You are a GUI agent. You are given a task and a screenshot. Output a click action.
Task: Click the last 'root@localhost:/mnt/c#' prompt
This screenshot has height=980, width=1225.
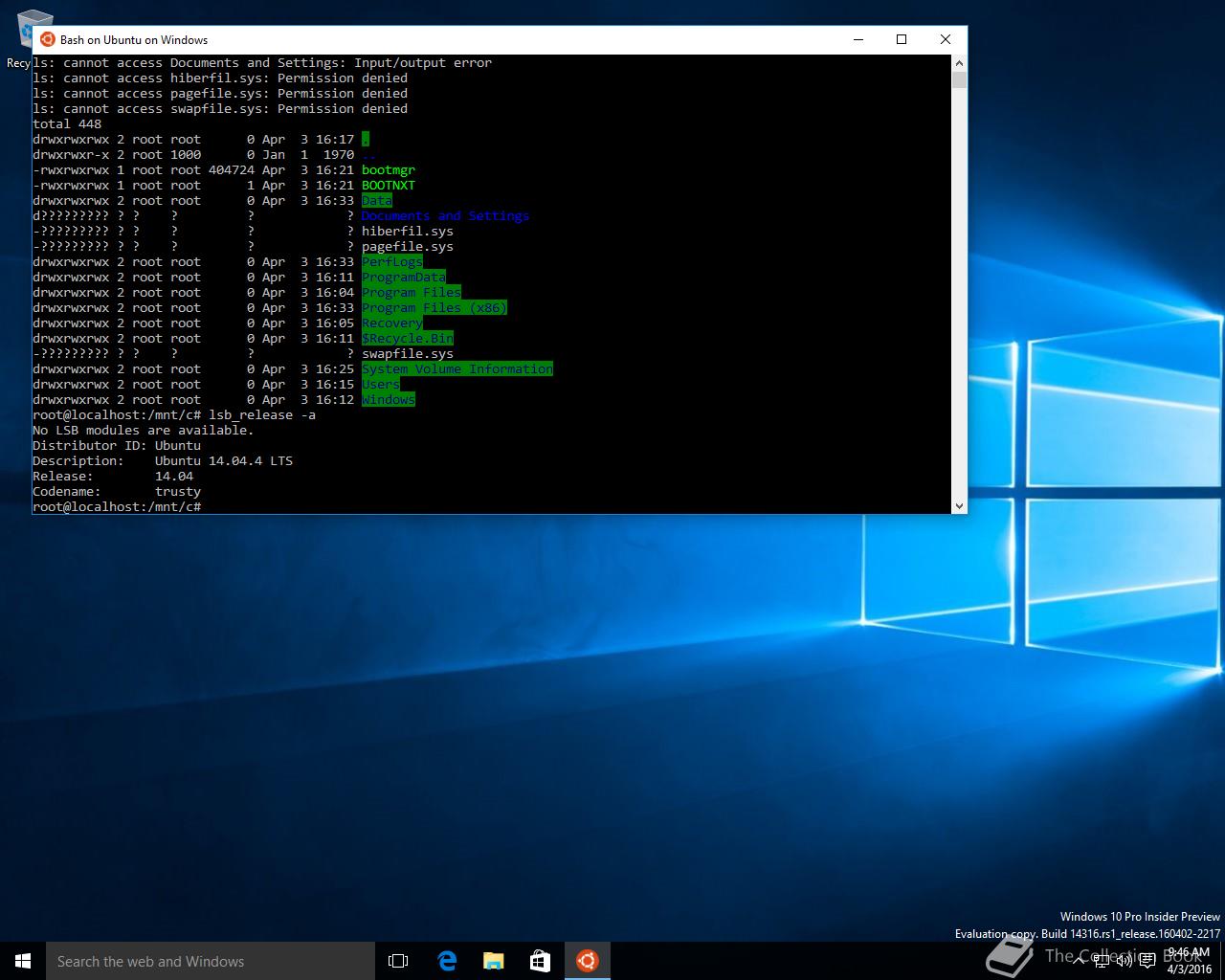[x=117, y=506]
